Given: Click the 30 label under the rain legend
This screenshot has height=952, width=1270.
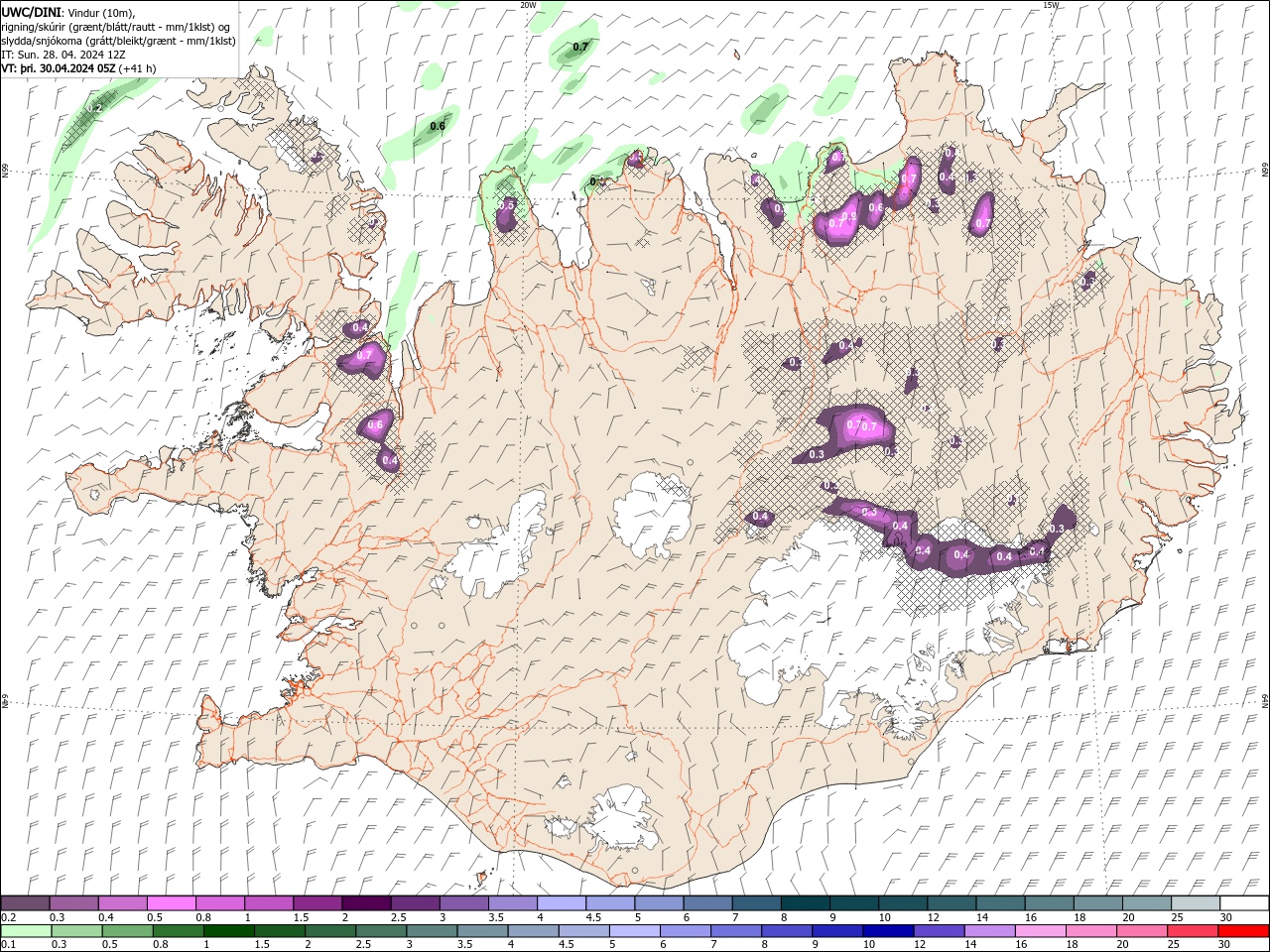Looking at the screenshot, I should (x=1224, y=945).
